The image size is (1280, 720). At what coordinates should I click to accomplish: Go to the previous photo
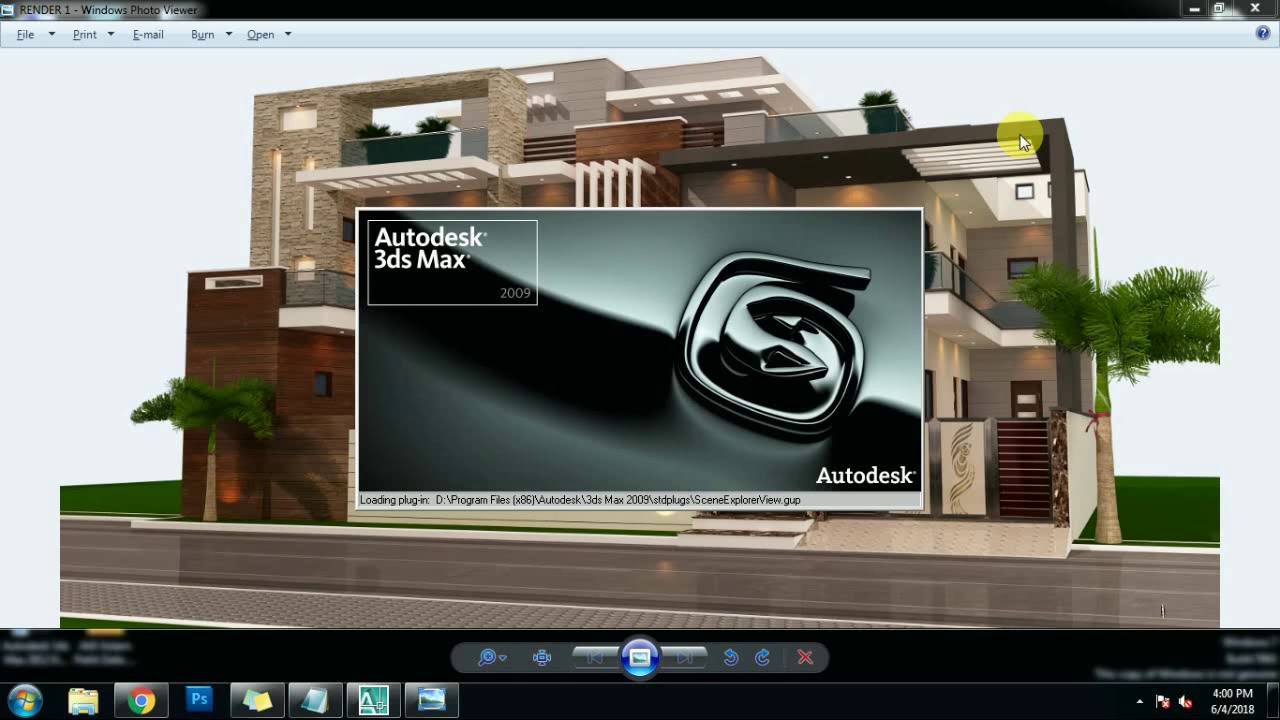[x=594, y=657]
